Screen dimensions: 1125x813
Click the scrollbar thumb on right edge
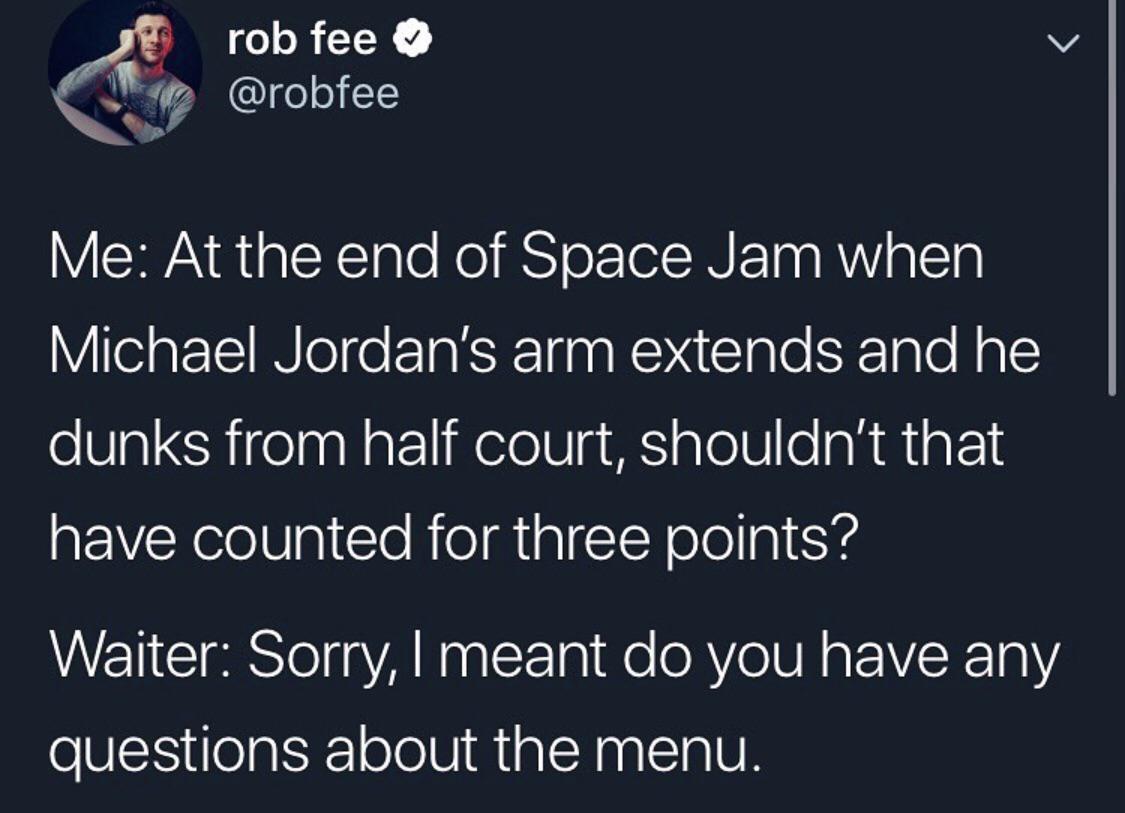tap(1112, 200)
